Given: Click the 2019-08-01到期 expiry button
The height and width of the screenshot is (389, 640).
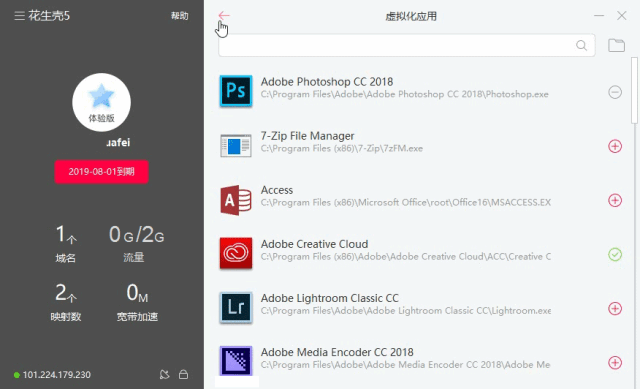Looking at the screenshot, I should [101, 171].
